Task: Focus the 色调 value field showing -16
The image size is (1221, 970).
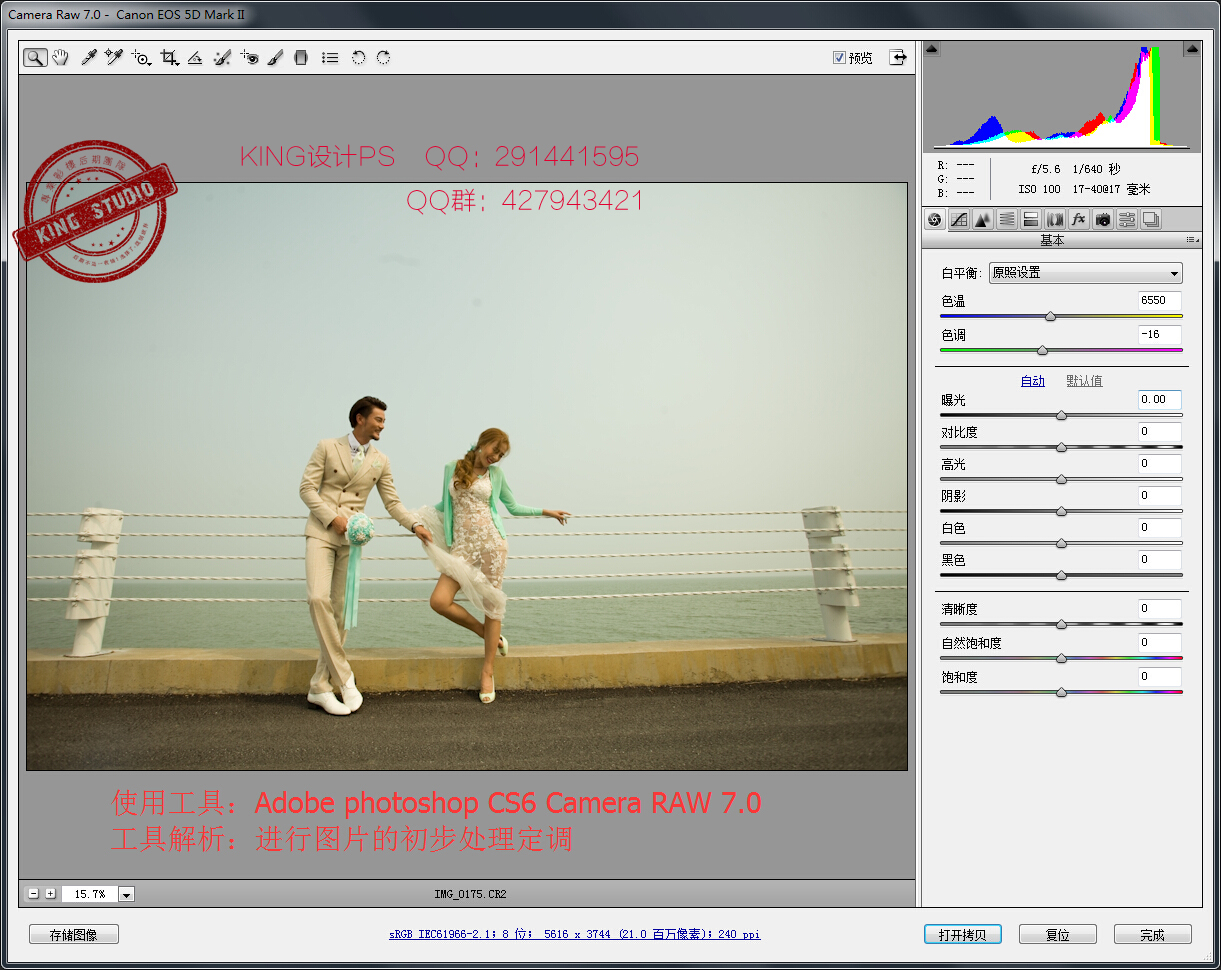Action: click(x=1159, y=334)
